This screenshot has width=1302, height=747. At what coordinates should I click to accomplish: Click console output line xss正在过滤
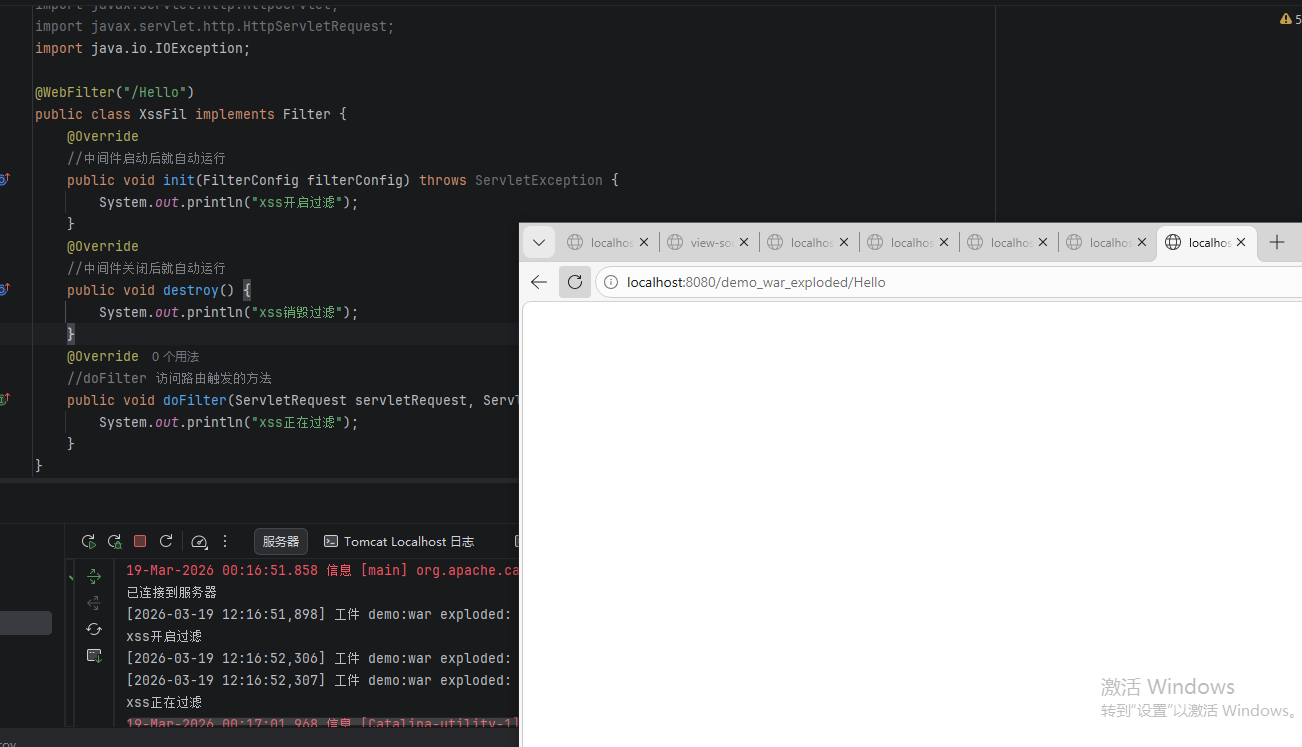(x=164, y=702)
